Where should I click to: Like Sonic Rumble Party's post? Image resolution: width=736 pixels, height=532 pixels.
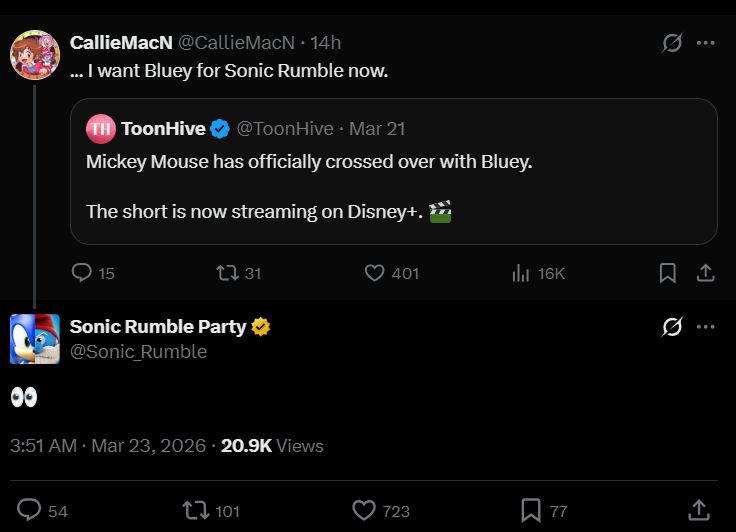(364, 510)
